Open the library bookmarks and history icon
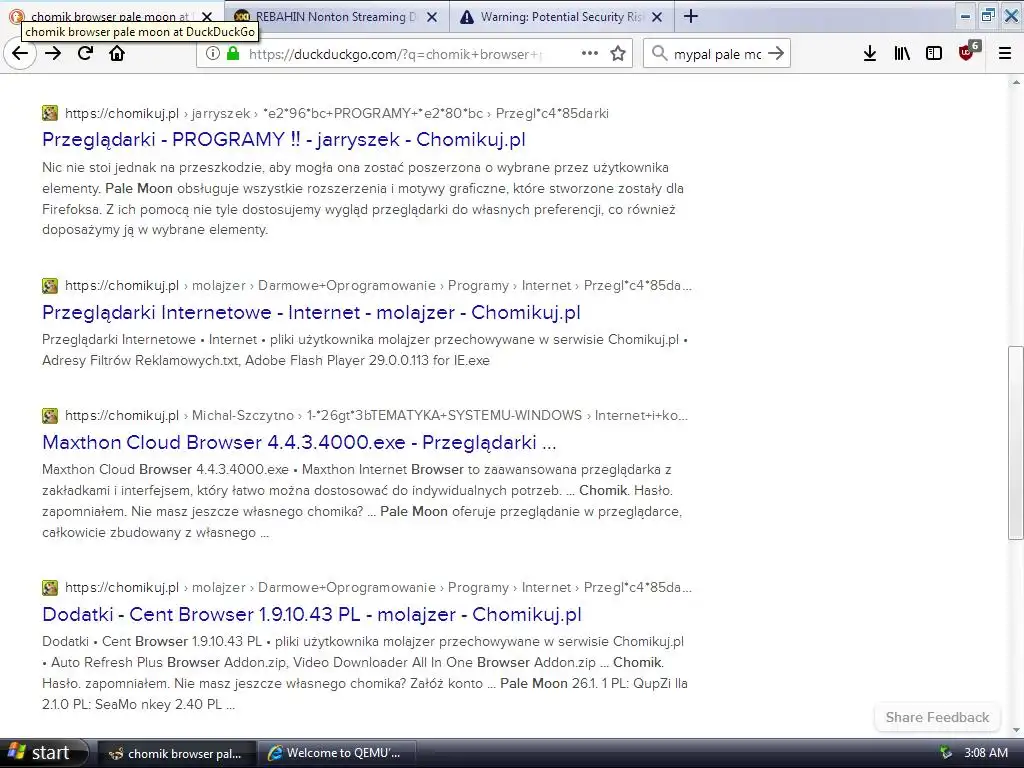This screenshot has width=1024, height=768. 902,54
